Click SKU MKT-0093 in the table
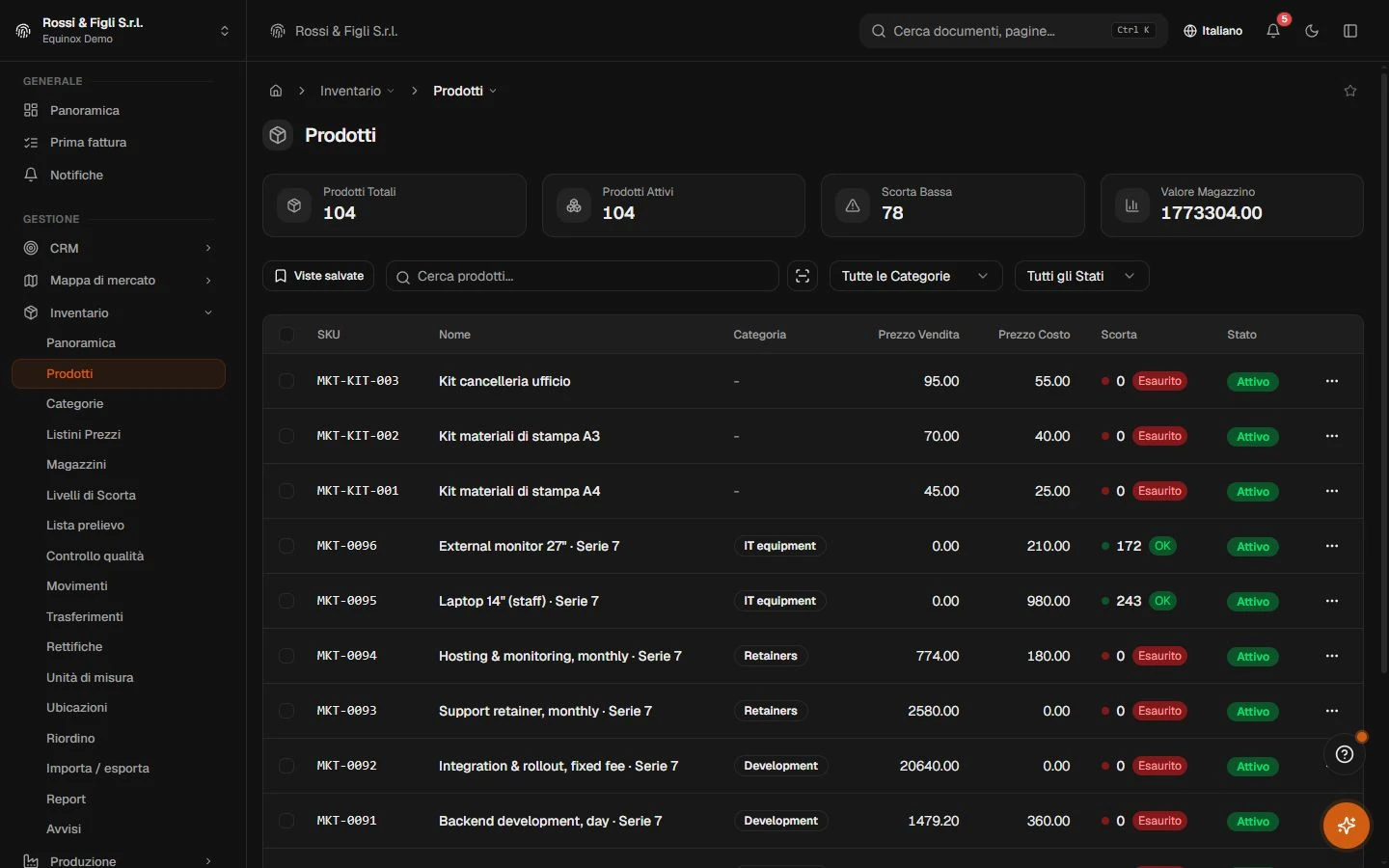Viewport: 1389px width, 868px height. [347, 711]
